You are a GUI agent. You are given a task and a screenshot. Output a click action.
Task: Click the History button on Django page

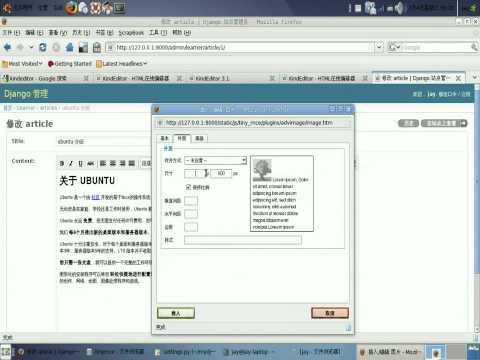(x=408, y=123)
